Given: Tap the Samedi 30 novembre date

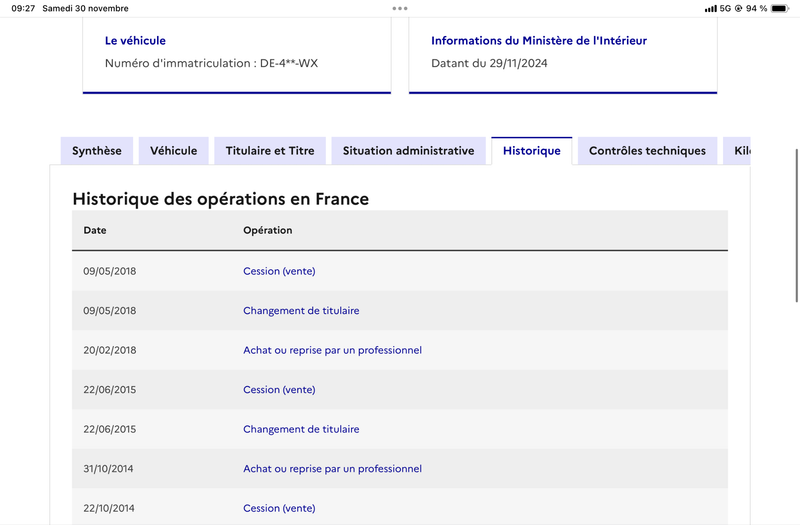Looking at the screenshot, I should click(85, 8).
